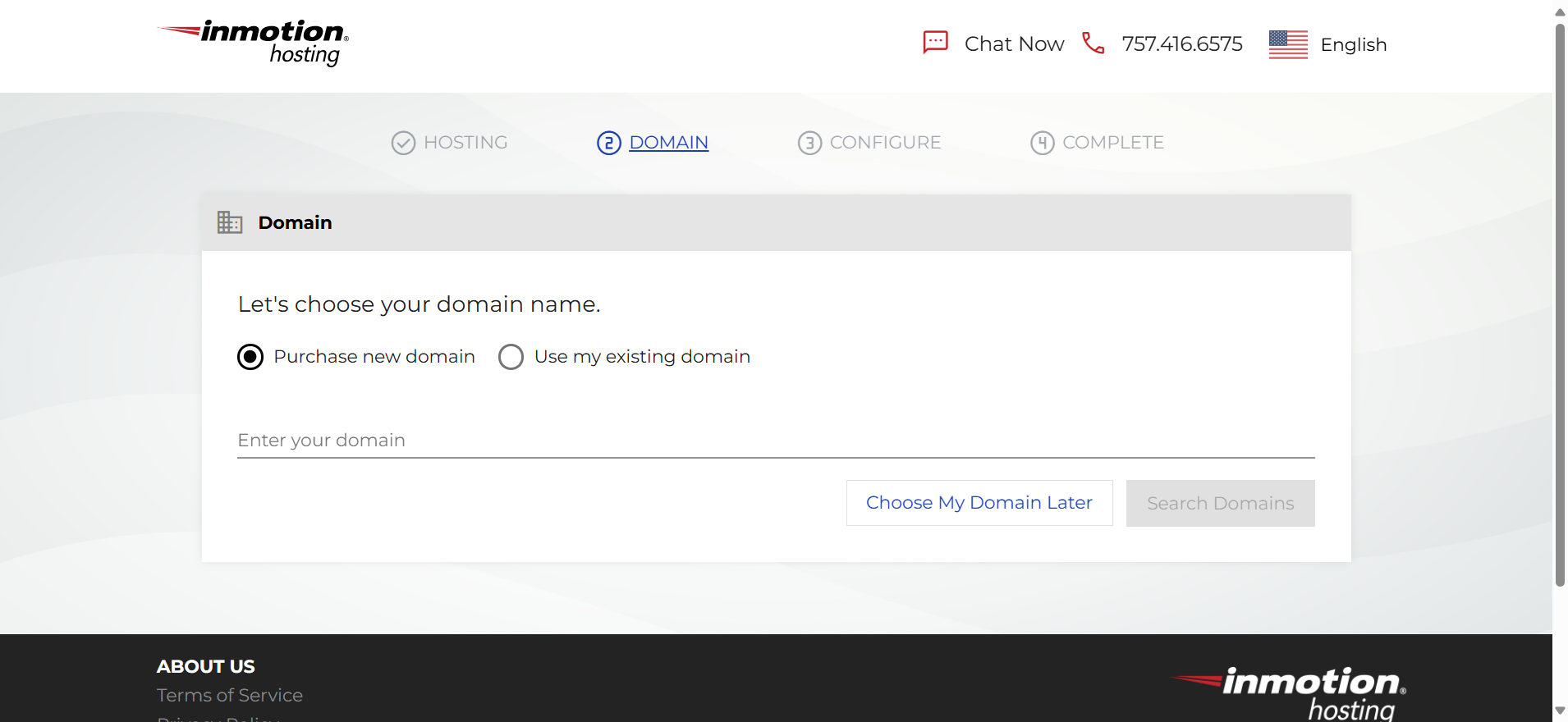Click the Hosting step checkmark icon

[x=403, y=143]
